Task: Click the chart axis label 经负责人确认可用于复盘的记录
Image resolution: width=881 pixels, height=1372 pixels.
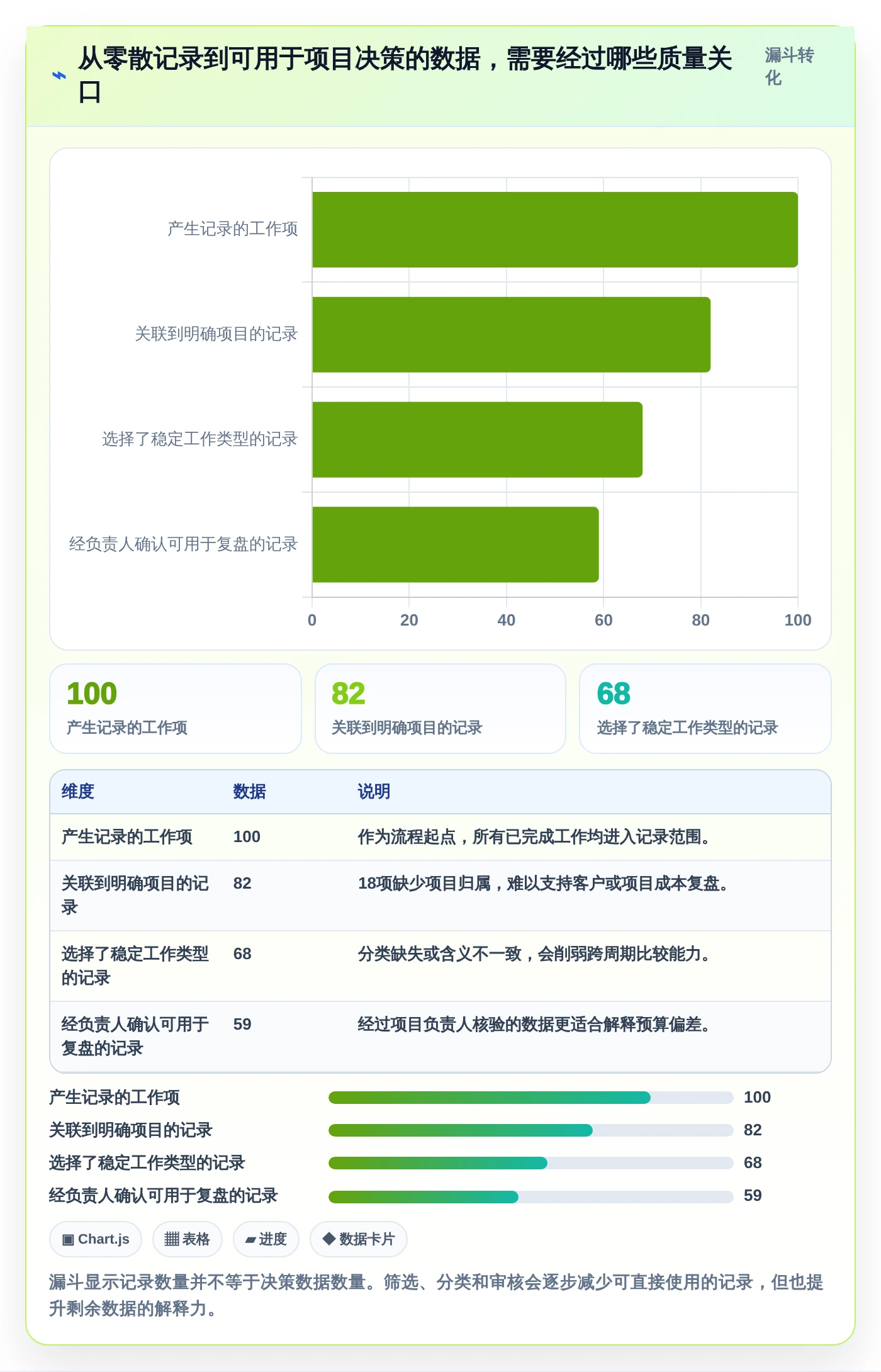Action: pos(183,544)
